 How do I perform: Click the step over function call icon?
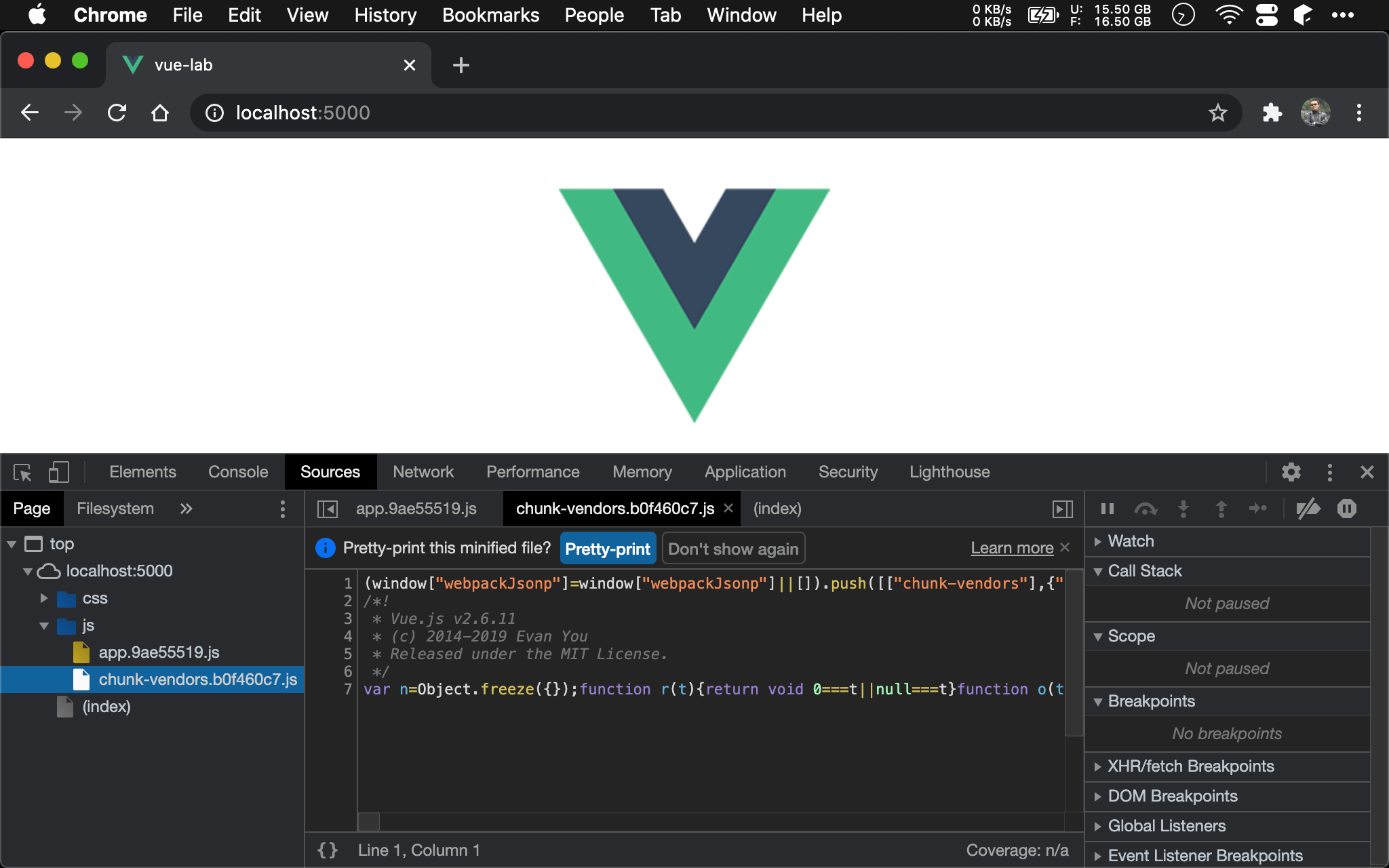[1146, 509]
